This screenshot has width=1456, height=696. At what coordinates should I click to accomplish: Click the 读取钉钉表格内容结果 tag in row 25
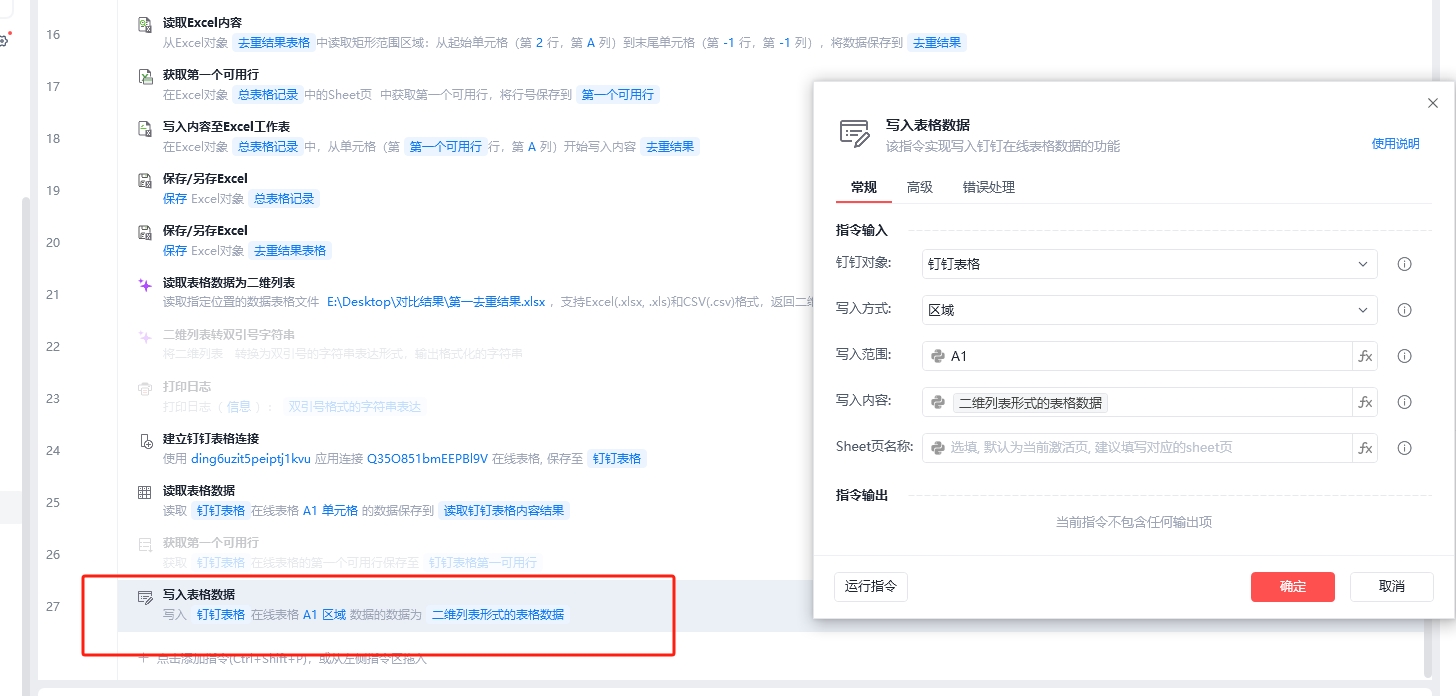pos(504,510)
